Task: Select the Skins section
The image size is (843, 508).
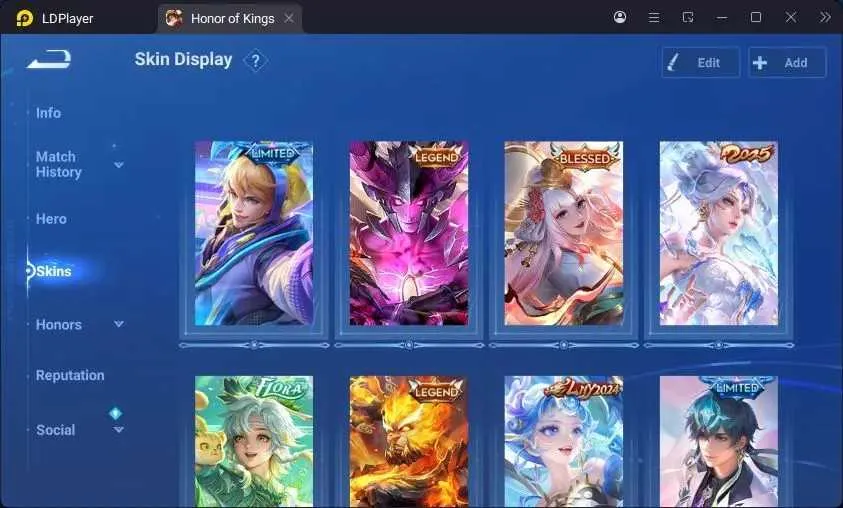Action: (54, 271)
